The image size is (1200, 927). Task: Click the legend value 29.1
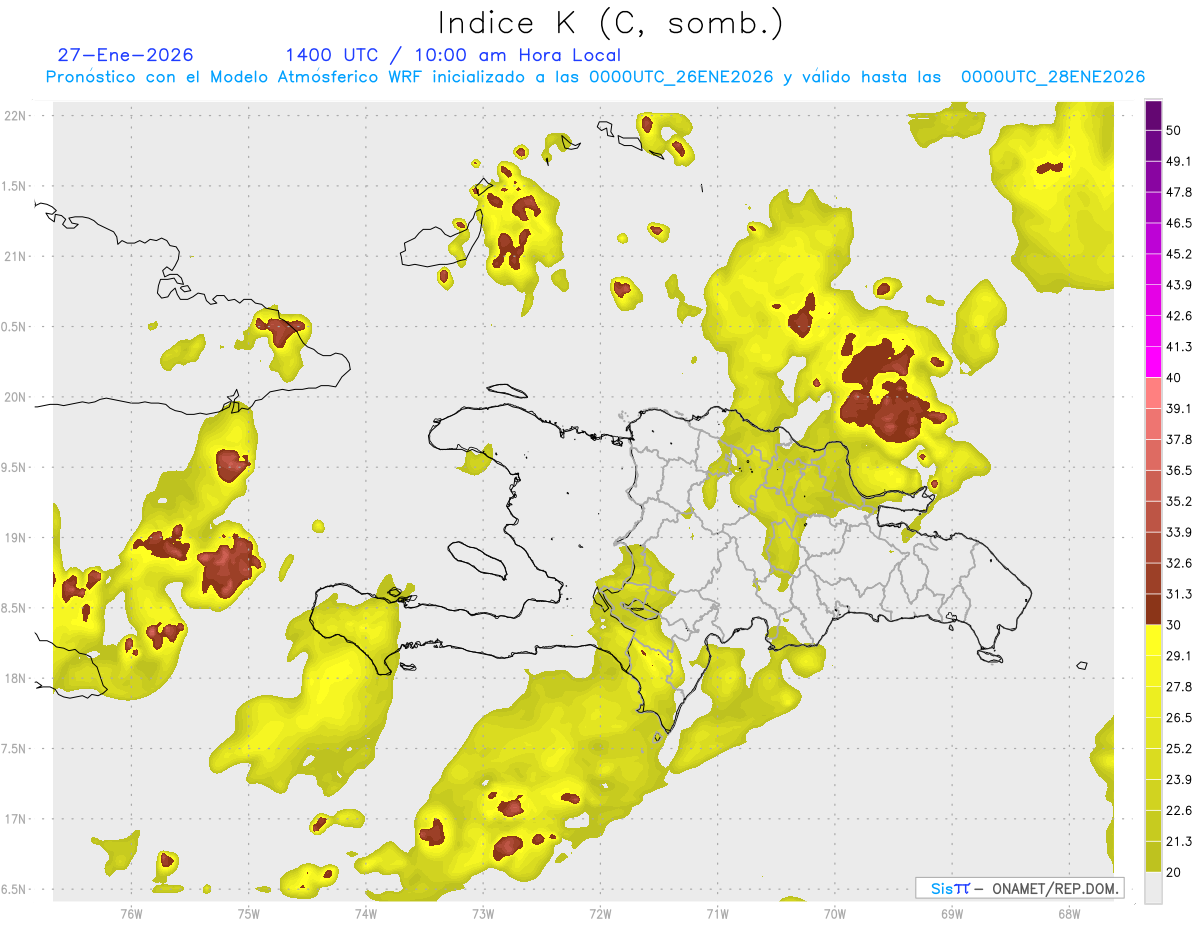1180,656
